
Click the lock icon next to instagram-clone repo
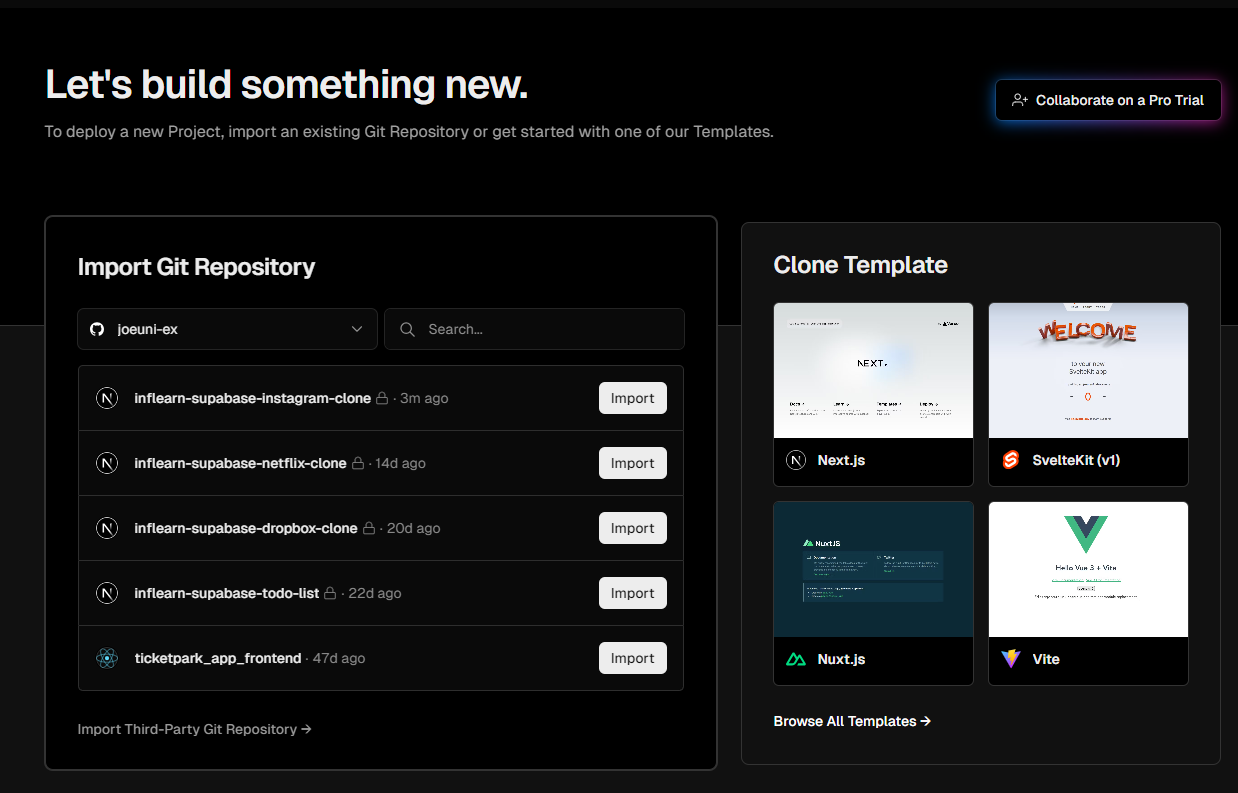point(382,398)
